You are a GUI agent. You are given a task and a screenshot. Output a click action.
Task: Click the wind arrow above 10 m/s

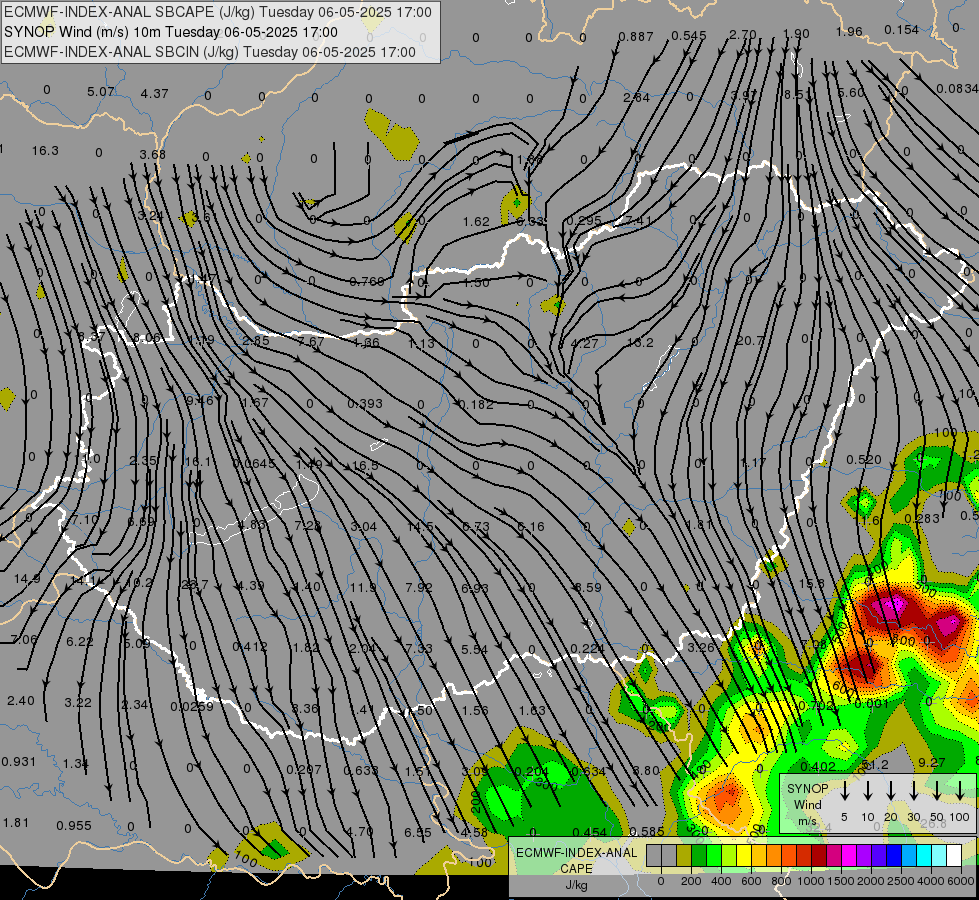tap(868, 790)
